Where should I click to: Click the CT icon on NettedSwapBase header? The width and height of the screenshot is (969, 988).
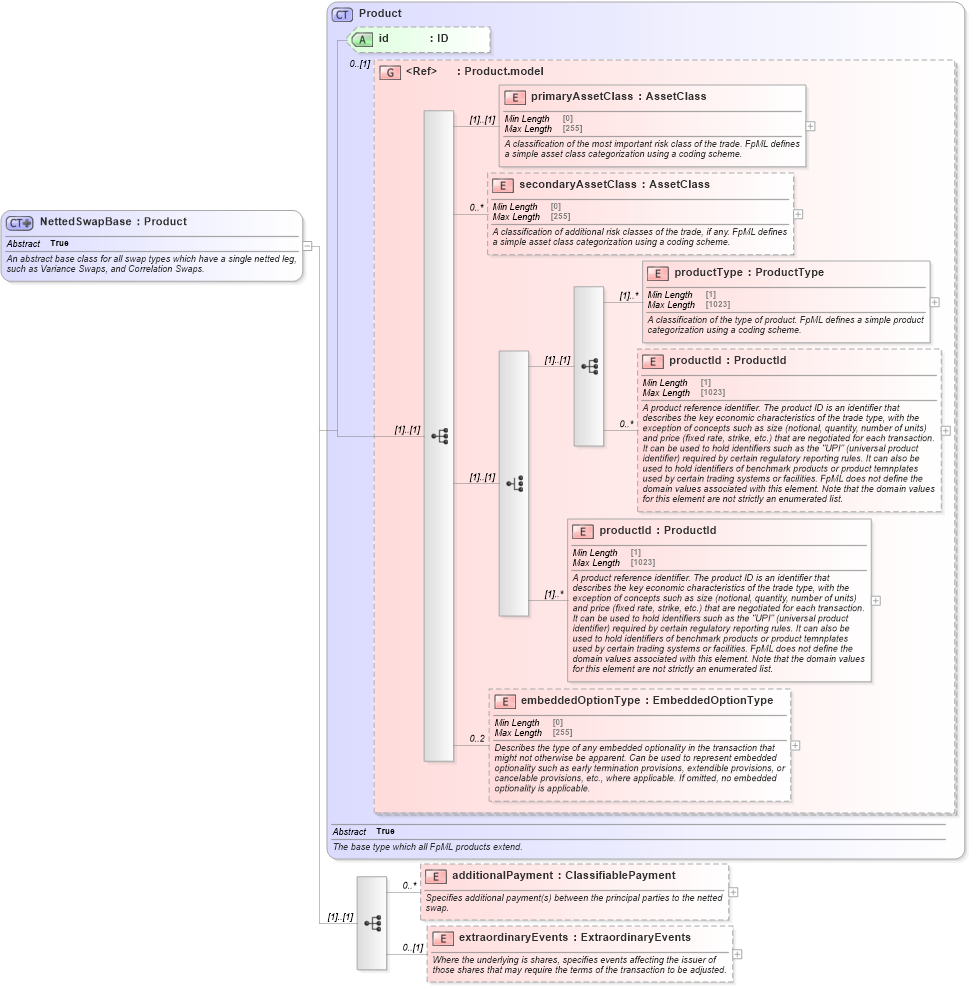[x=18, y=221]
